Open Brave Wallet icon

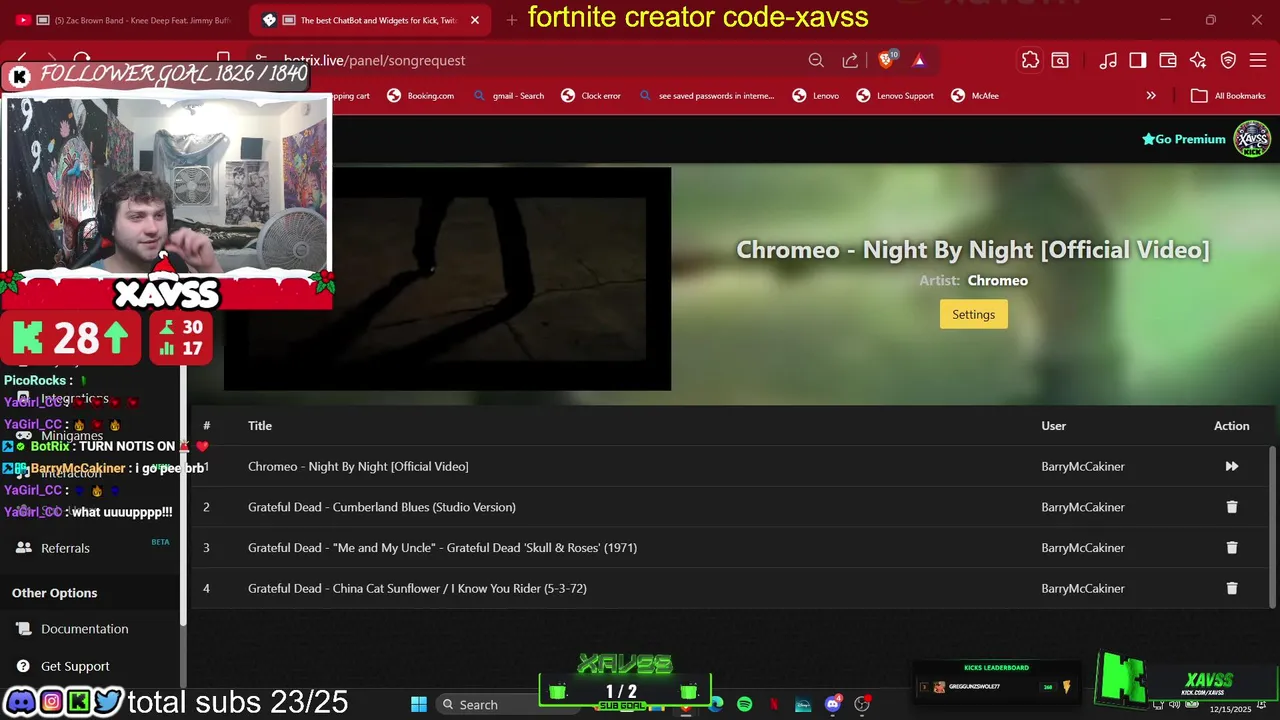pos(1168,60)
